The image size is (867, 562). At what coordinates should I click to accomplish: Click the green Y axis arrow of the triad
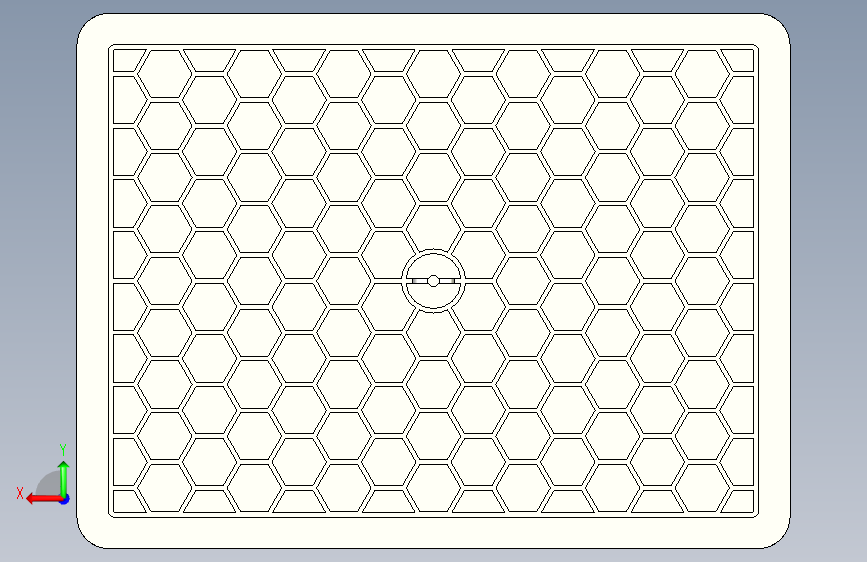click(64, 478)
